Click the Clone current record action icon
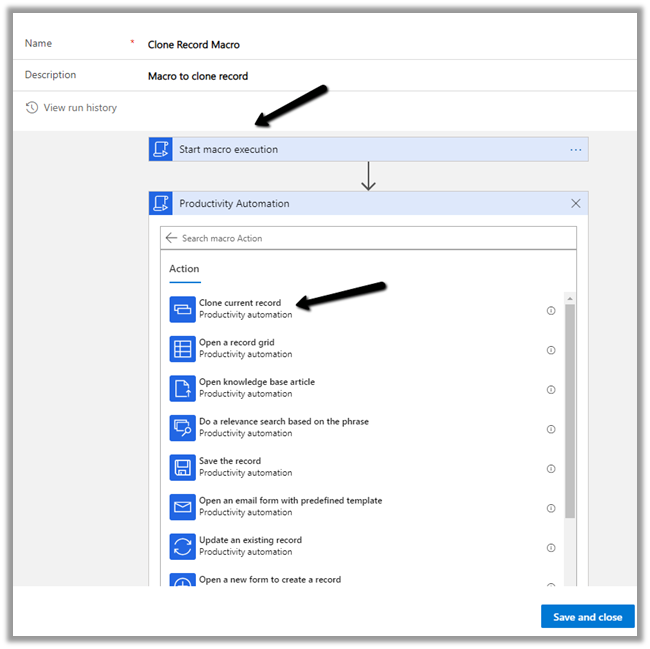Viewport: 650px width, 649px height. point(182,309)
